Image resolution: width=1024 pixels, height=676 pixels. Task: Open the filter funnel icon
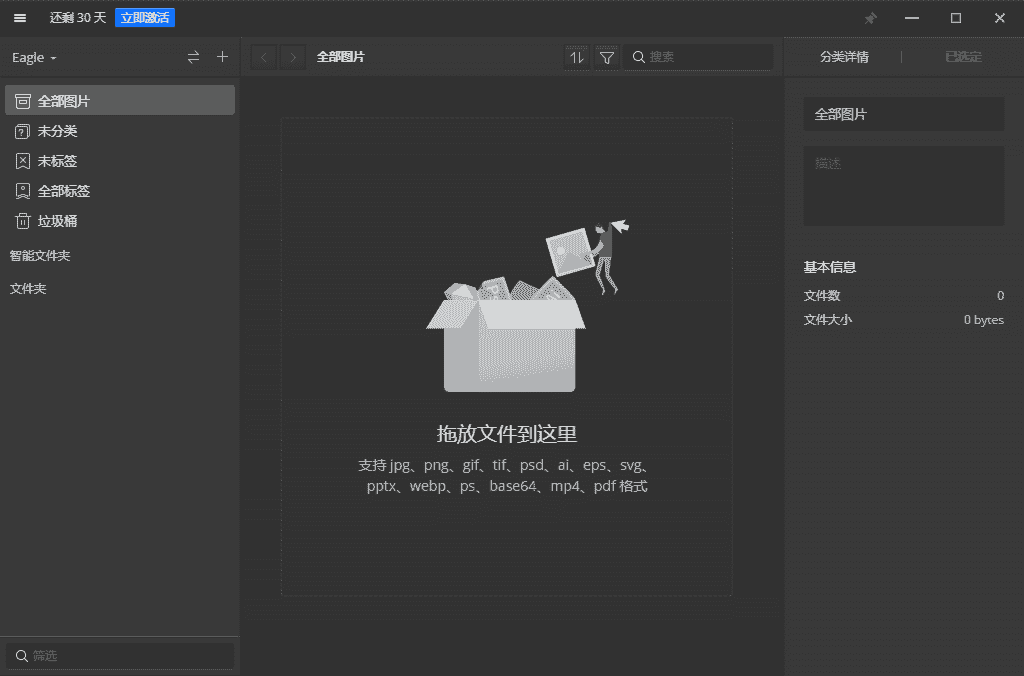coord(606,57)
